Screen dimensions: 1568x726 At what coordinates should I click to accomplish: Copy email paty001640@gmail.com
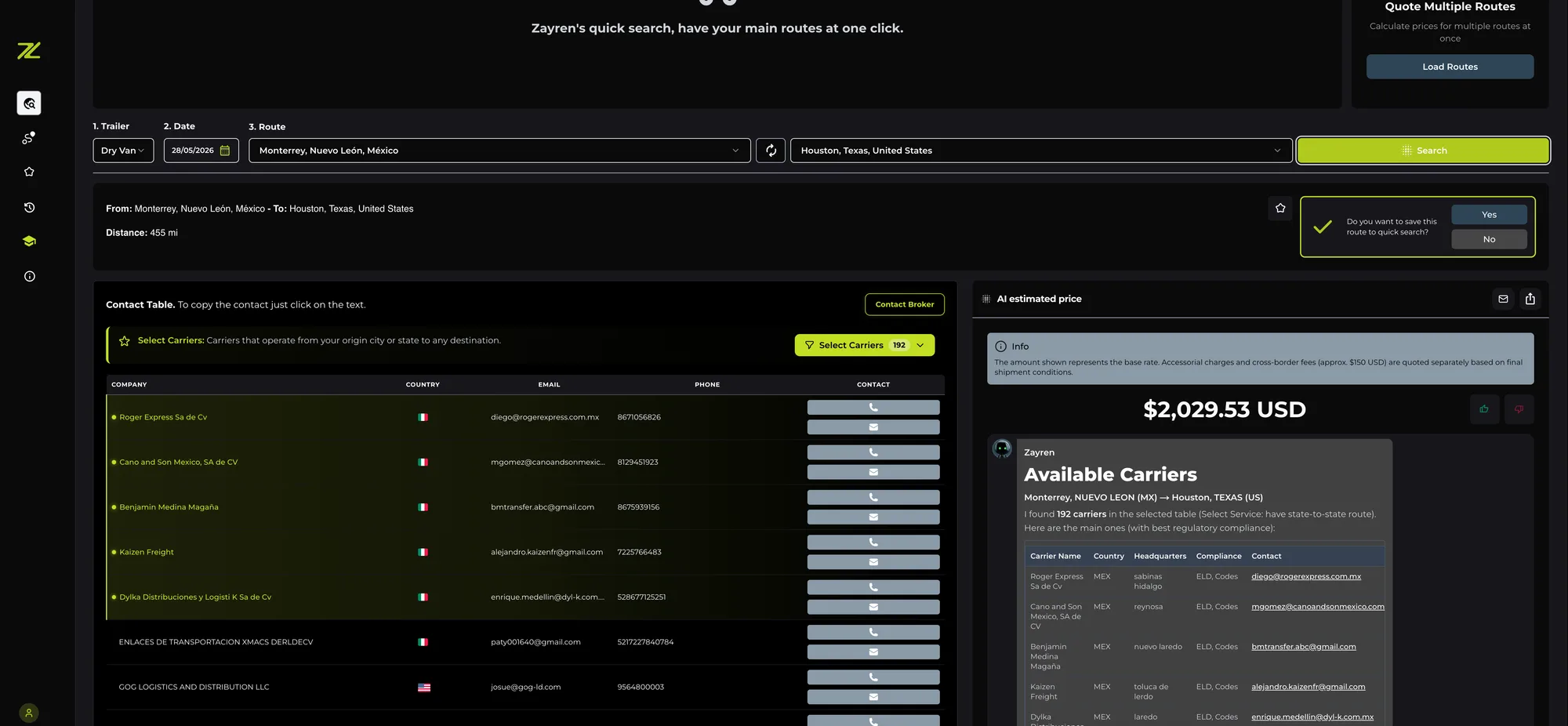pyautogui.click(x=535, y=642)
